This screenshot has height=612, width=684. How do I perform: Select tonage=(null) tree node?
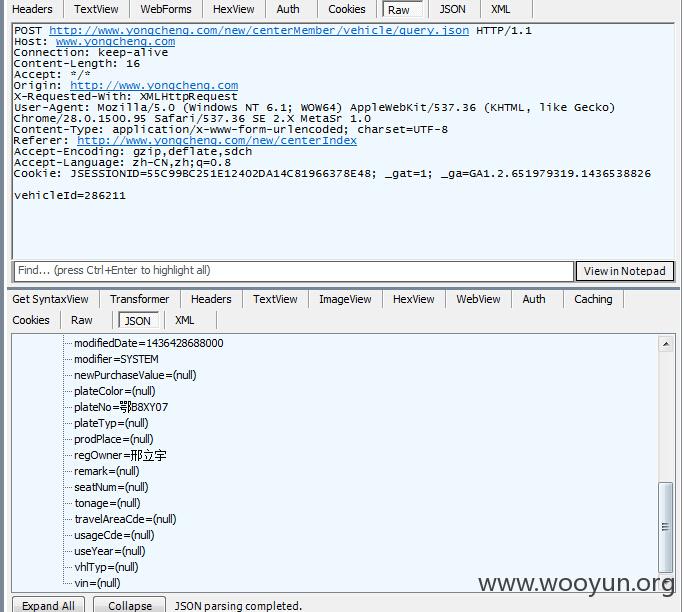107,503
